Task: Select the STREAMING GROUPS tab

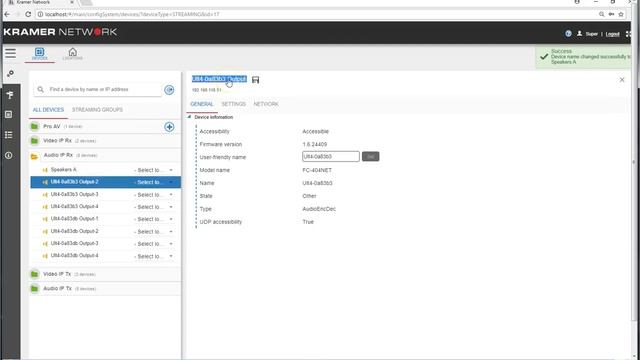Action: coord(97,110)
